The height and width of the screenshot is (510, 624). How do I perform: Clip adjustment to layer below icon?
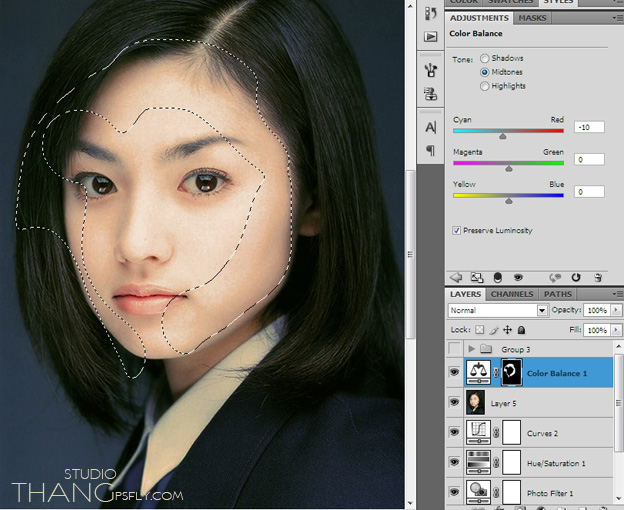497,277
